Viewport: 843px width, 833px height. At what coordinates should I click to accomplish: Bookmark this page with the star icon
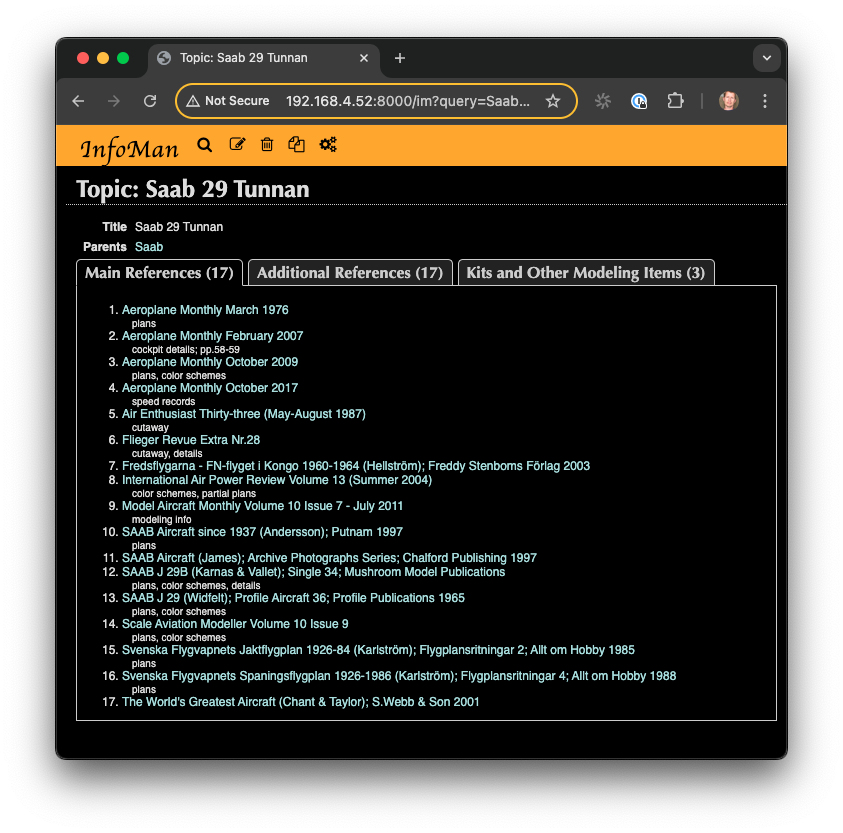coord(553,101)
